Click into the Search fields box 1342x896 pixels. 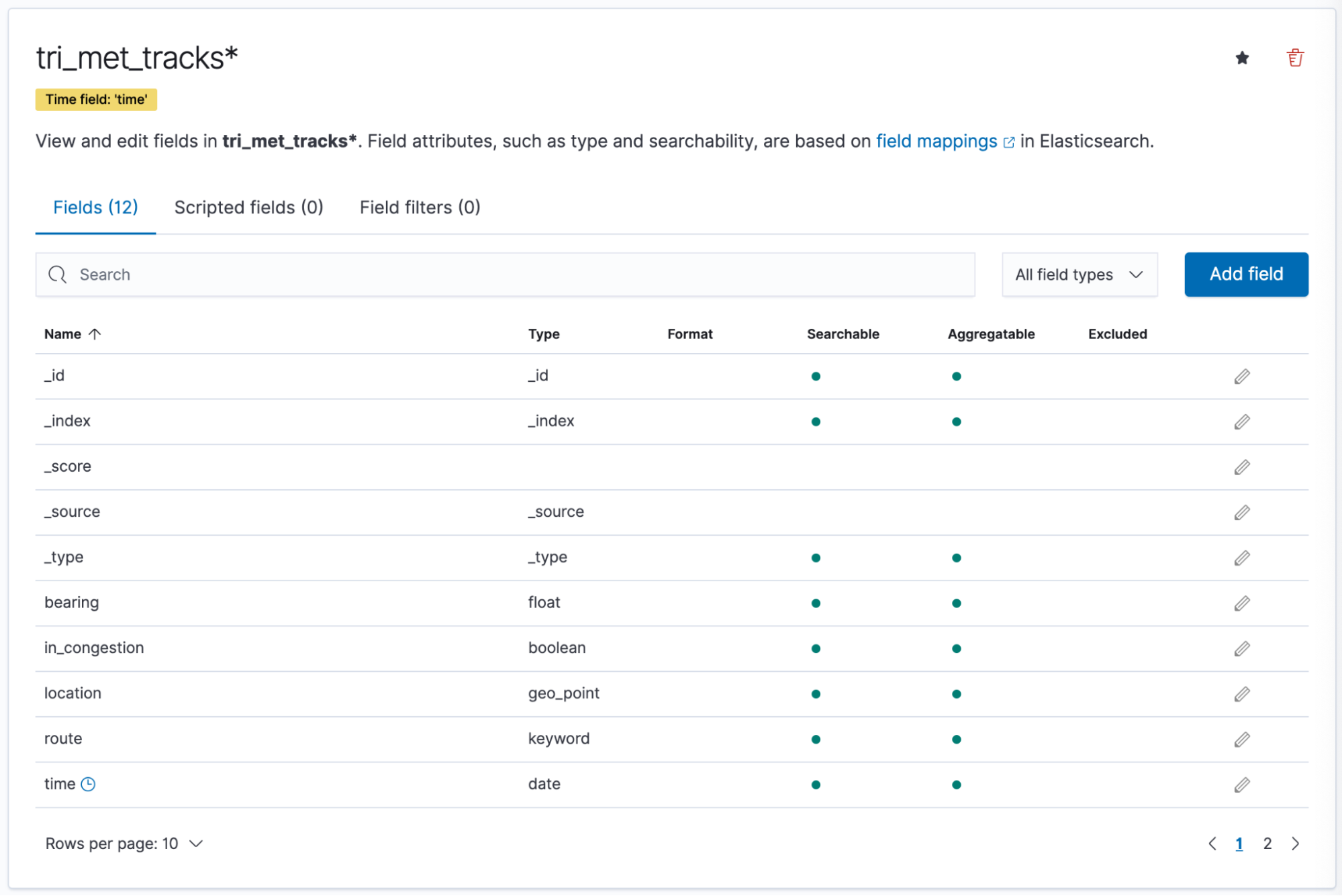tap(517, 275)
